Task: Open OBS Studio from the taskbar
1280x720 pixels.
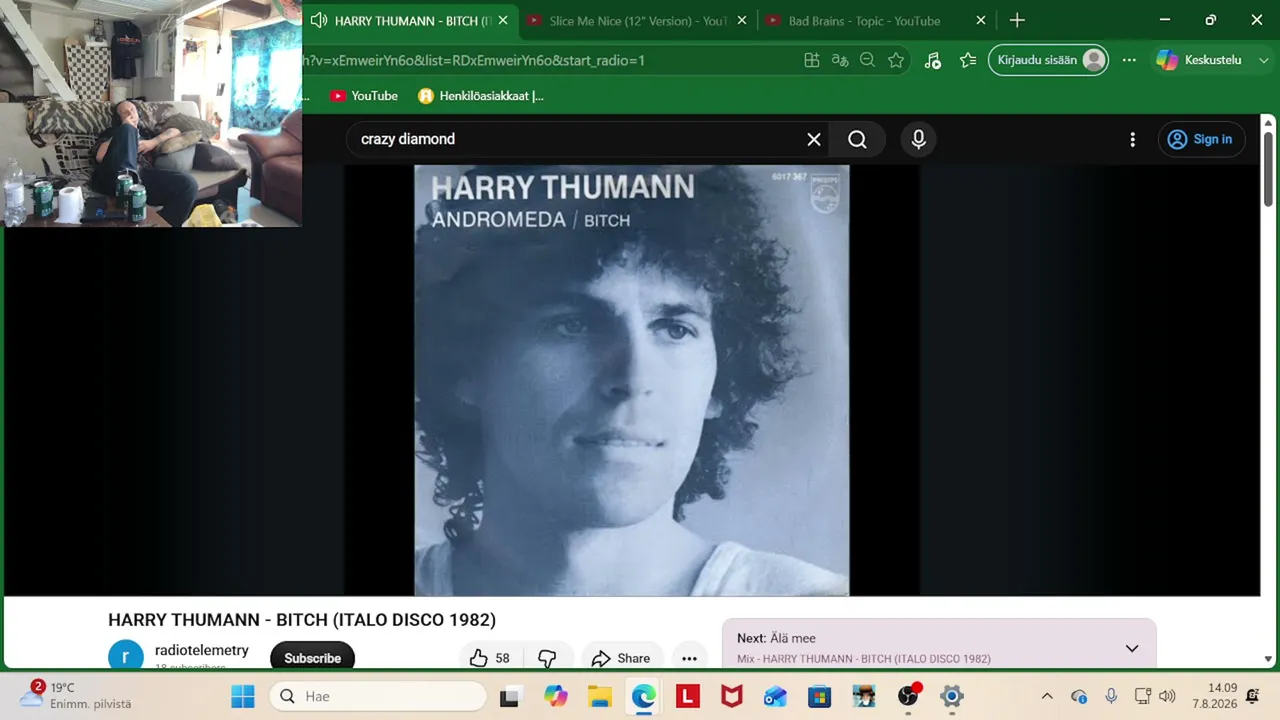Action: tap(908, 696)
